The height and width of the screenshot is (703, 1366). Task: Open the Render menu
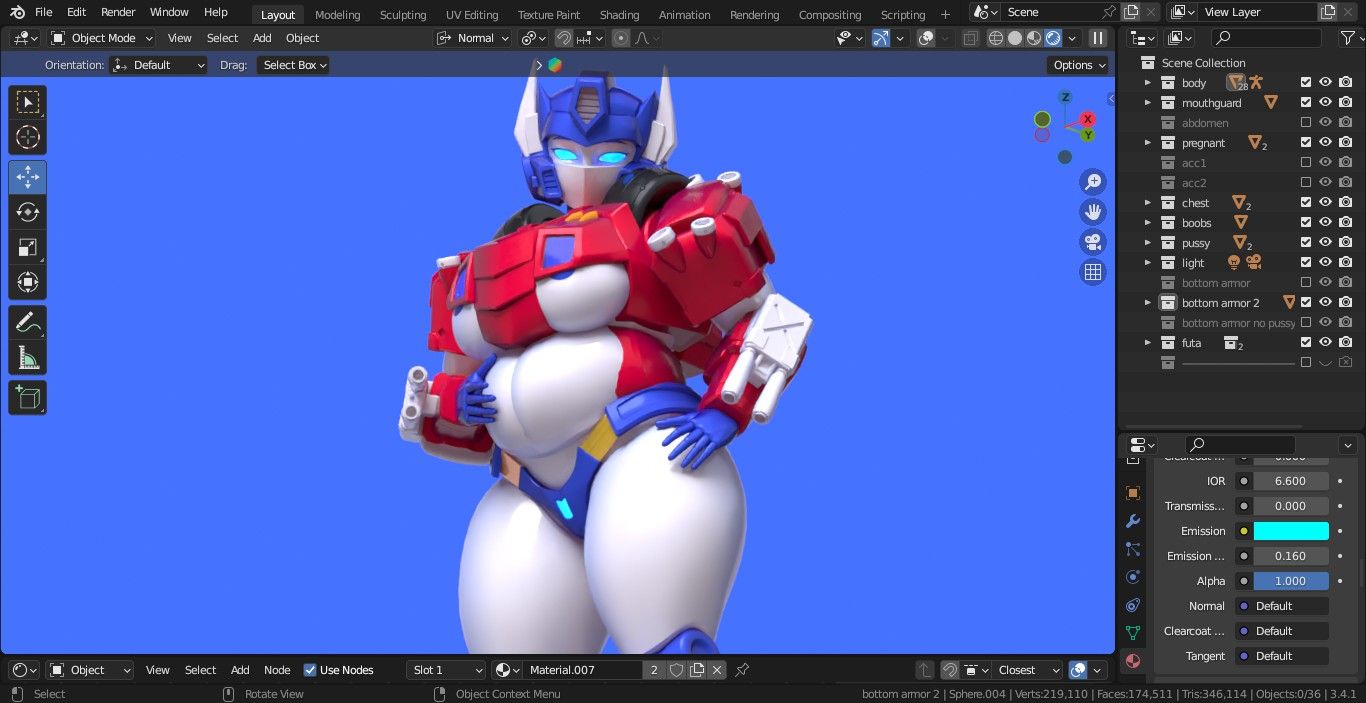118,12
